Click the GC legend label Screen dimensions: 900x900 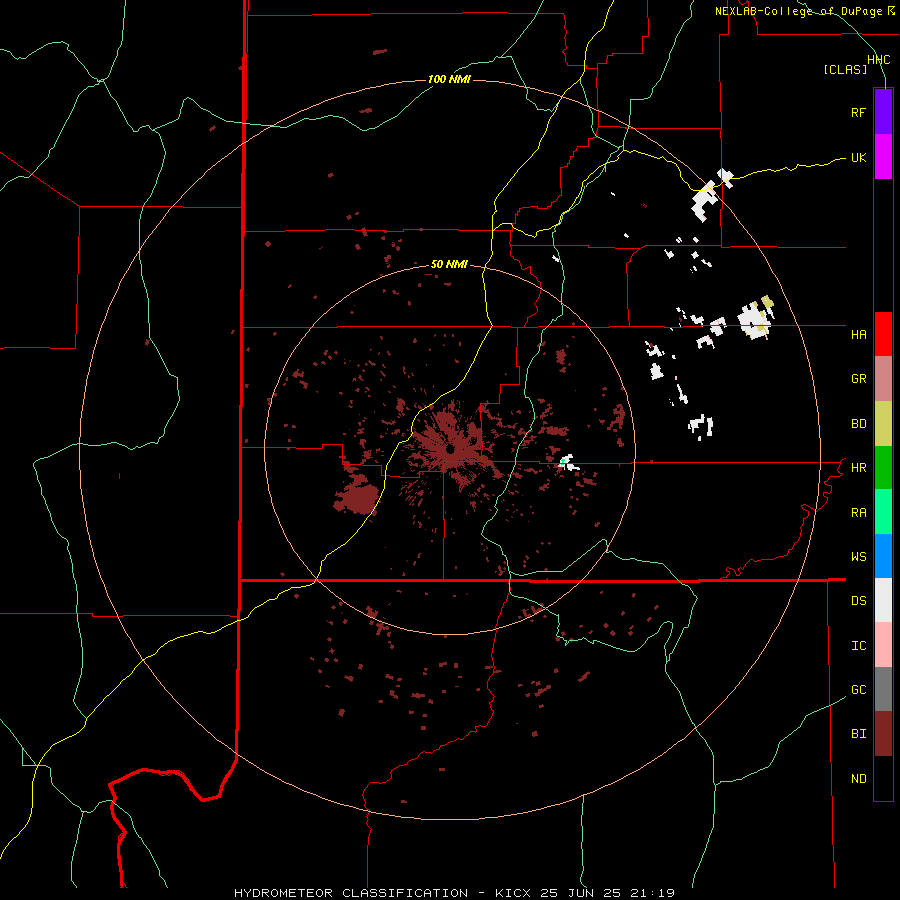tap(858, 690)
